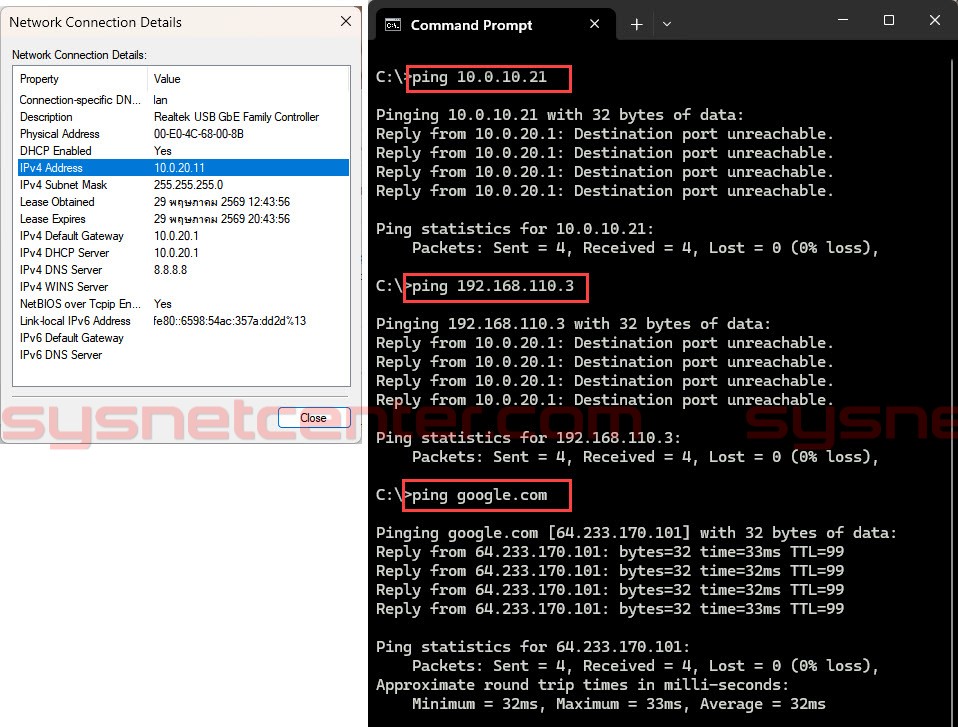Click the DNS value 8.8.8.8
The image size is (958, 727).
click(170, 270)
